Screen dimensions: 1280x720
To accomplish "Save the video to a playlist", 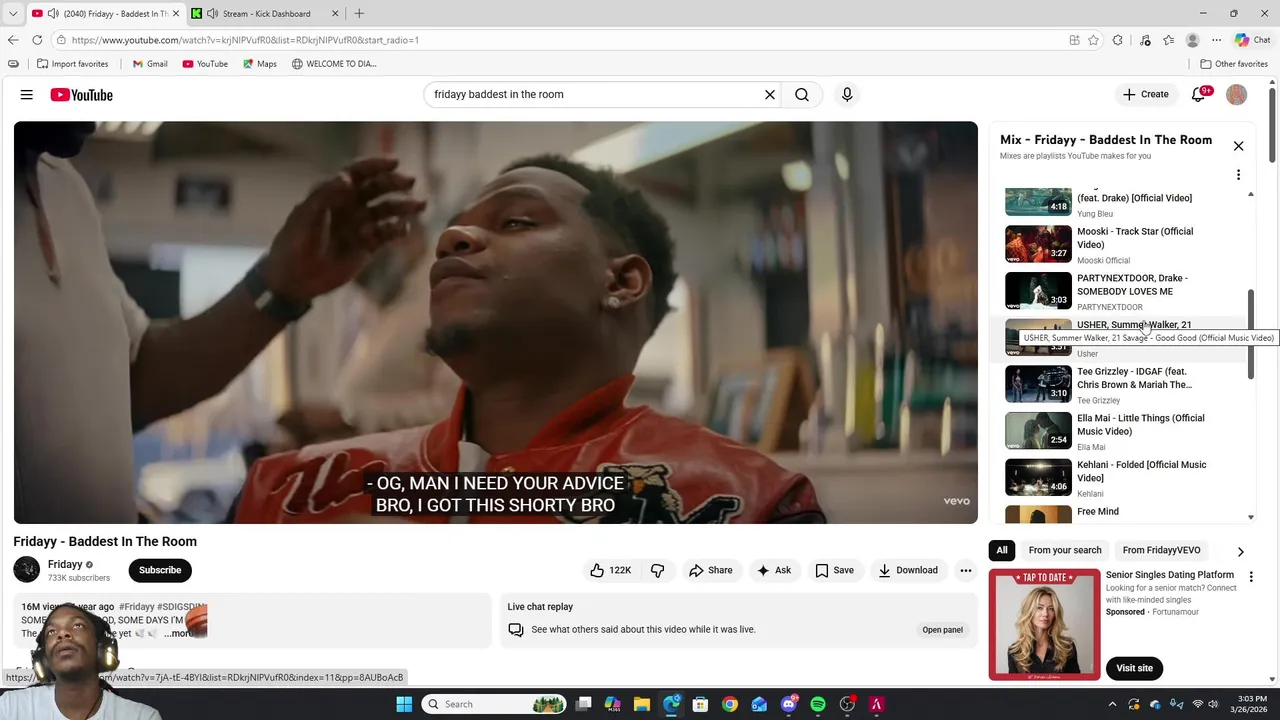I will point(834,570).
